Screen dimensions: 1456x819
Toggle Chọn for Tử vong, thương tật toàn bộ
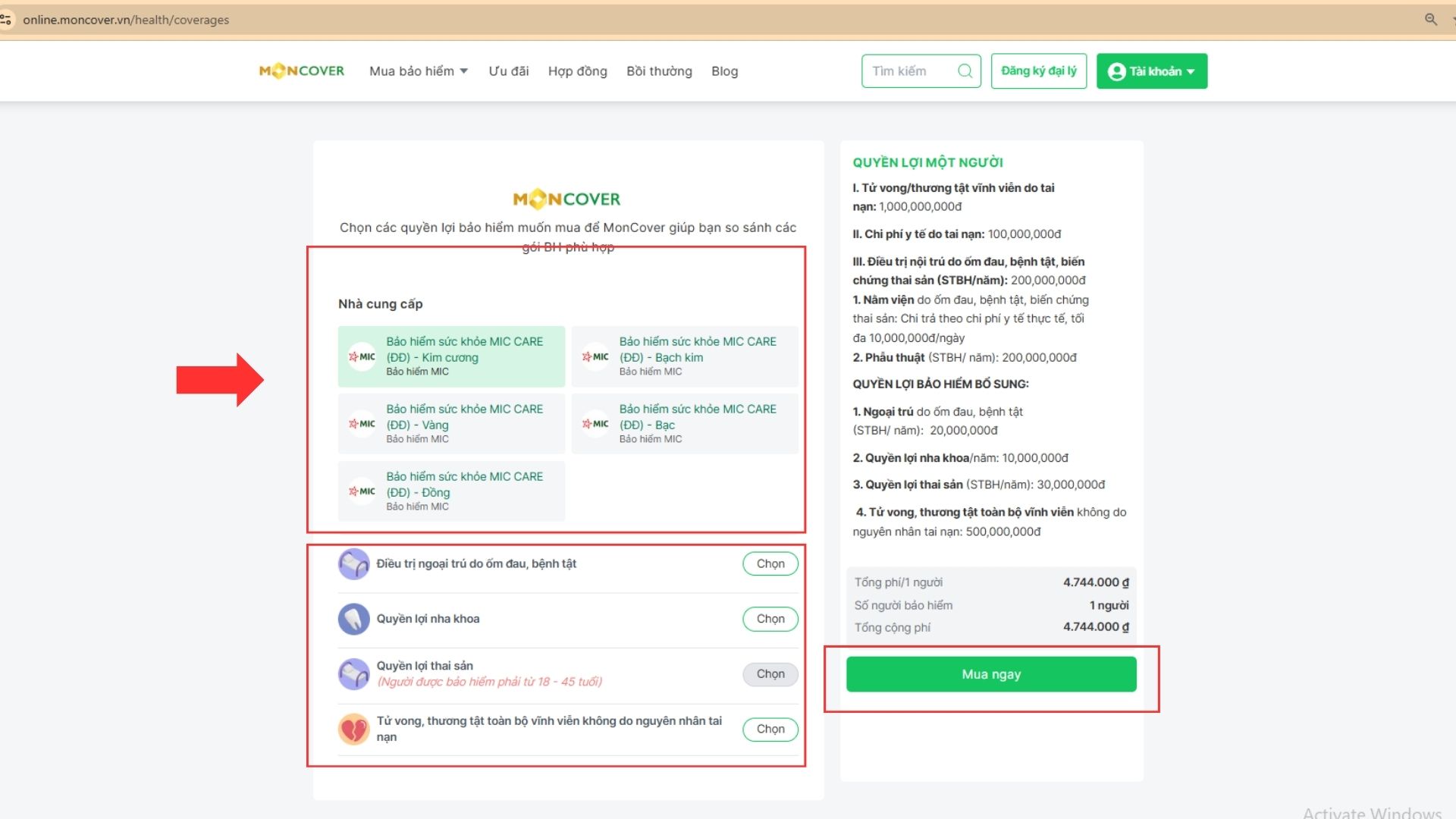click(x=770, y=729)
